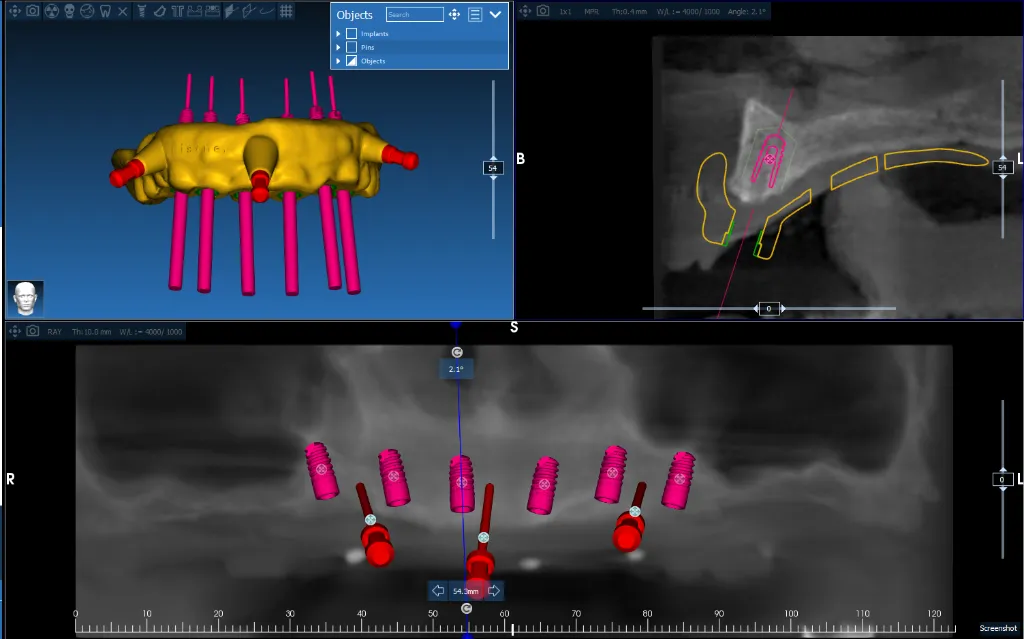
Task: Collapse the Objects panel with the chevron
Action: click(x=495, y=14)
